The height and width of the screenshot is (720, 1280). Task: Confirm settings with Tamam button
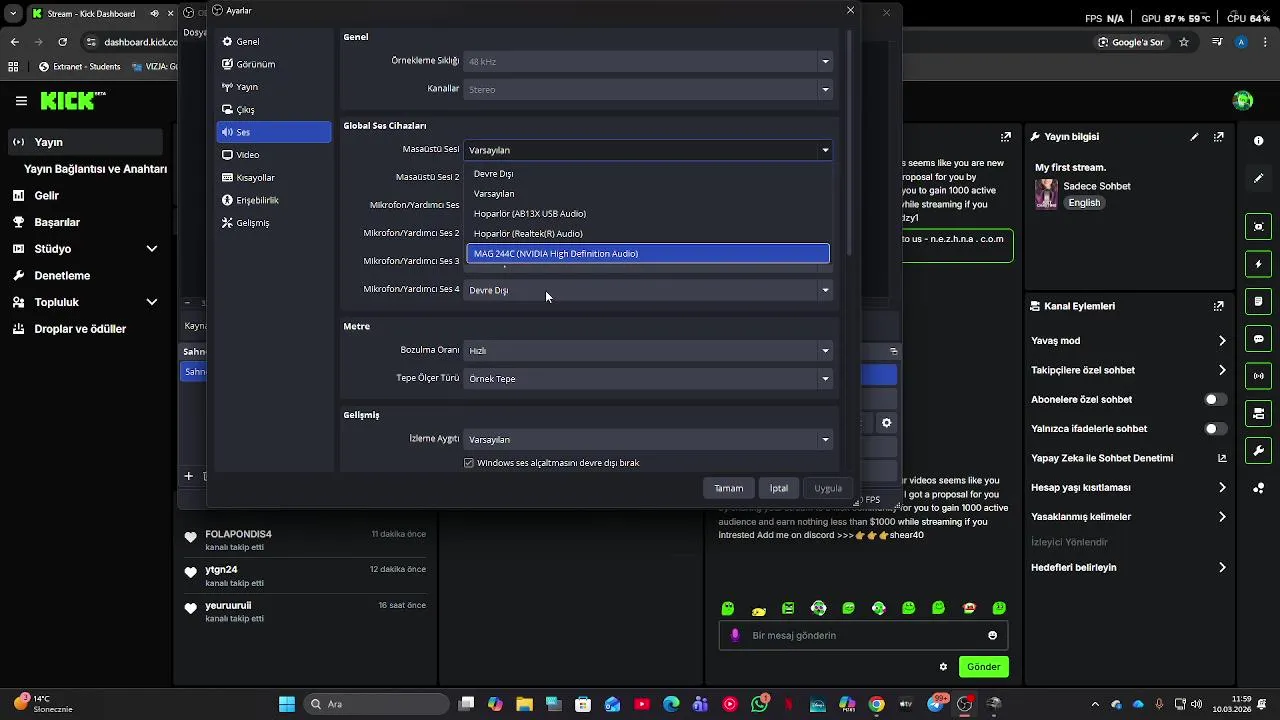coord(728,488)
